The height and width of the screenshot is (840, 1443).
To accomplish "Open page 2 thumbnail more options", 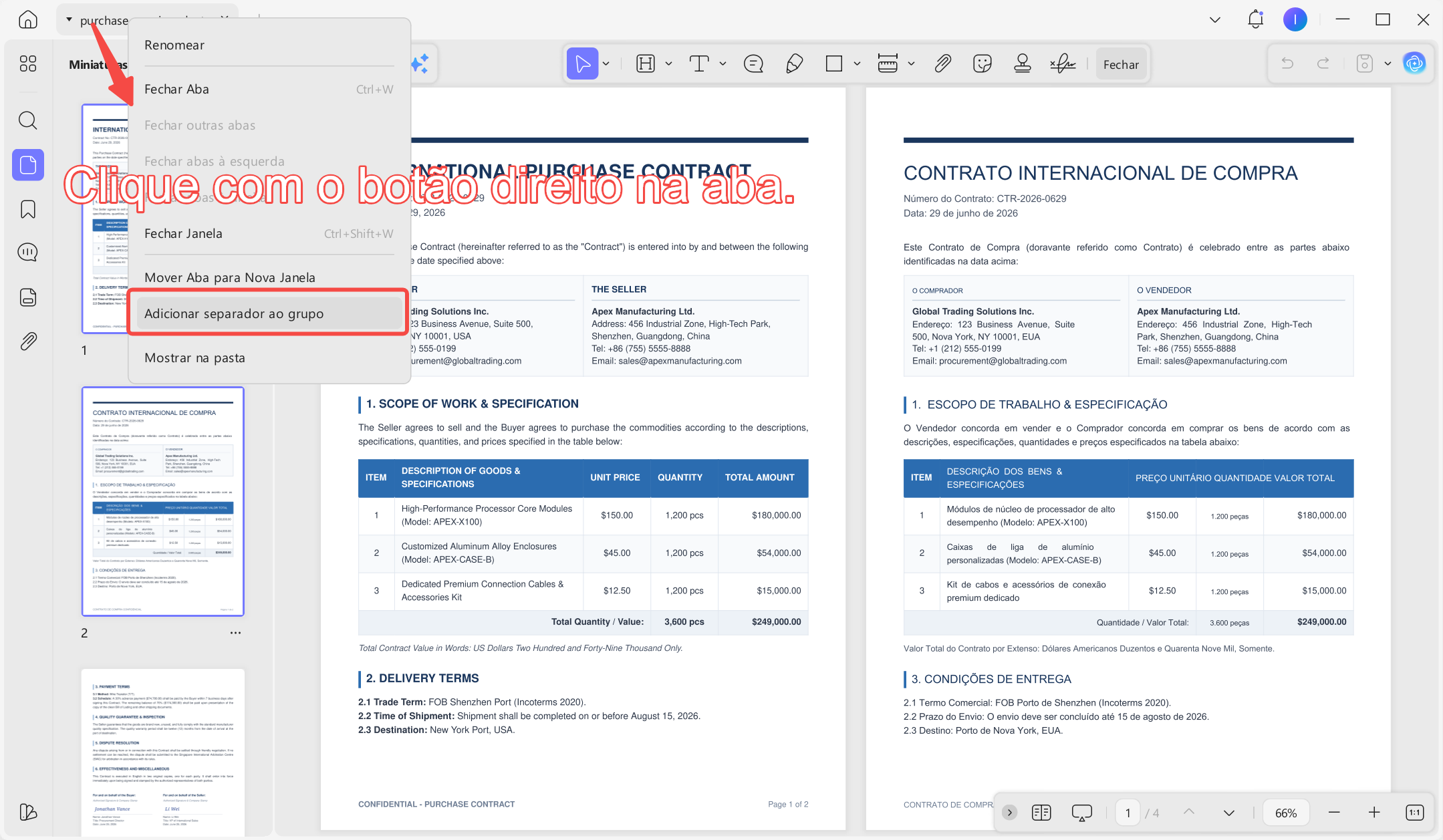I will click(x=235, y=633).
